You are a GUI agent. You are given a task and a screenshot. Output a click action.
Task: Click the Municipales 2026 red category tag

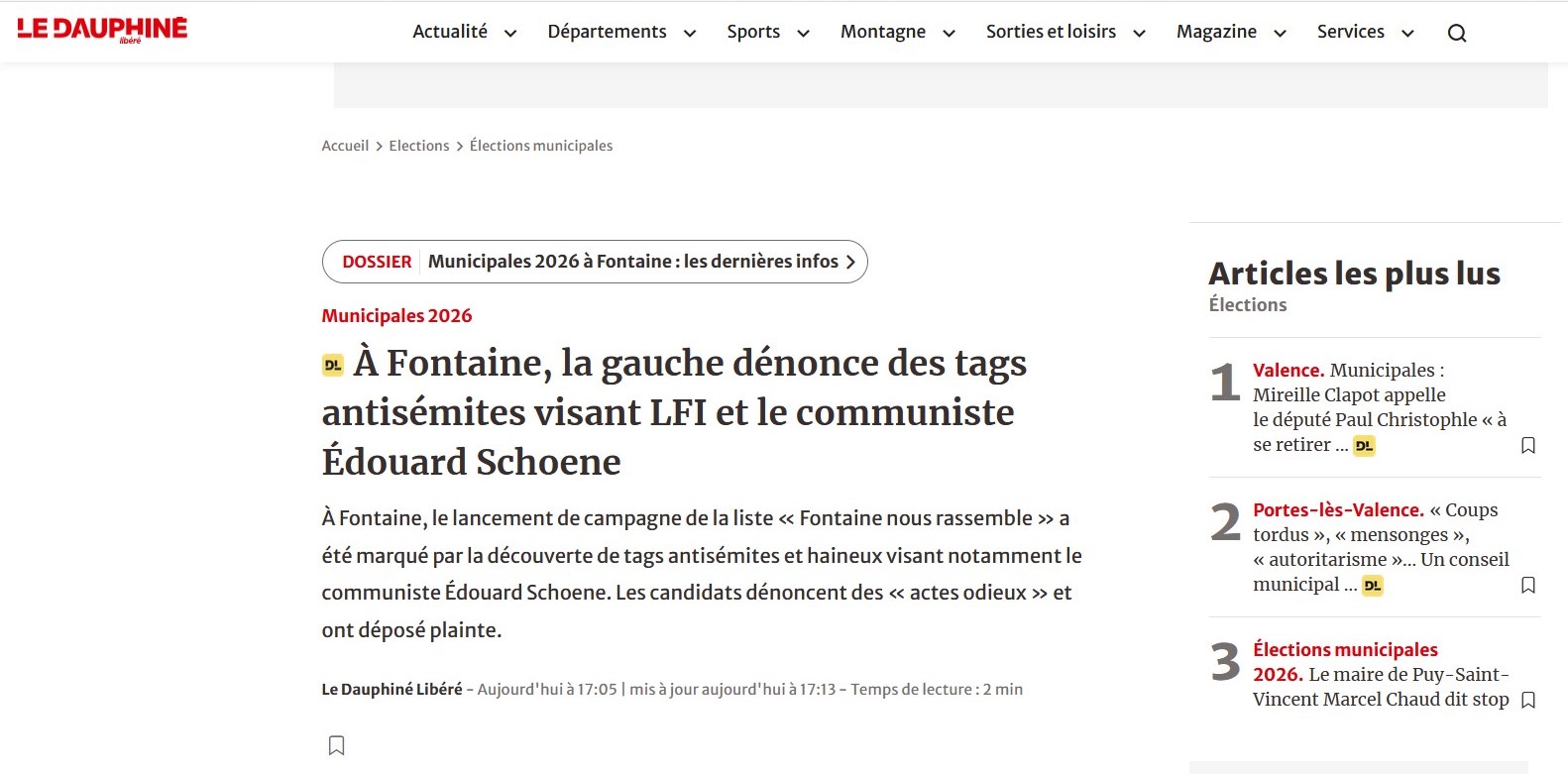point(396,316)
